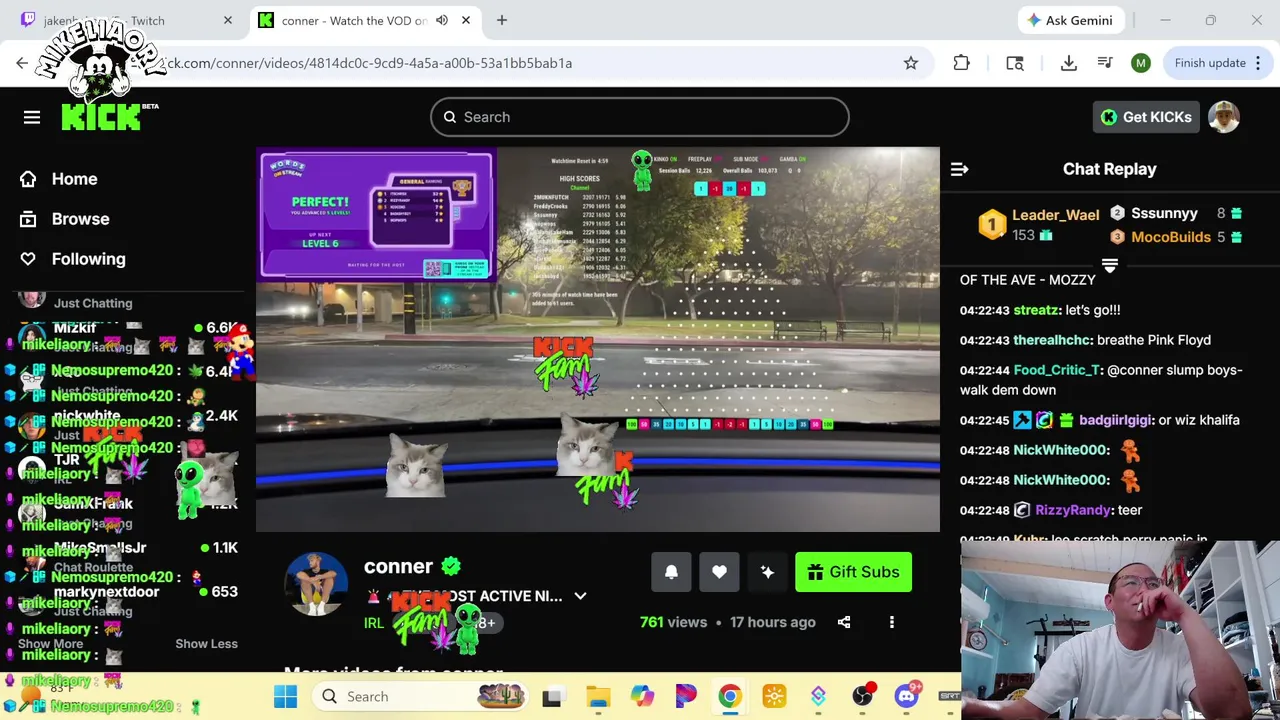Viewport: 1280px width, 720px height.
Task: Show less followed channels
Action: pyautogui.click(x=206, y=644)
